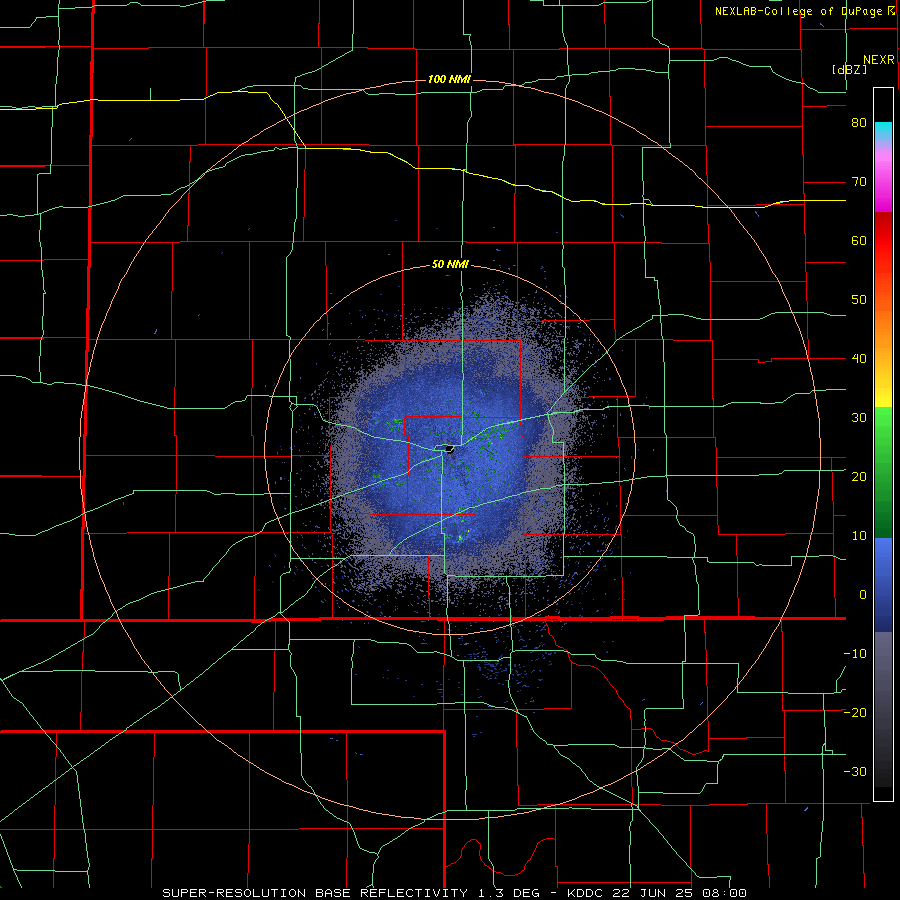This screenshot has width=900, height=900.
Task: Click the 0 dBZ scale value
Action: coord(863,595)
